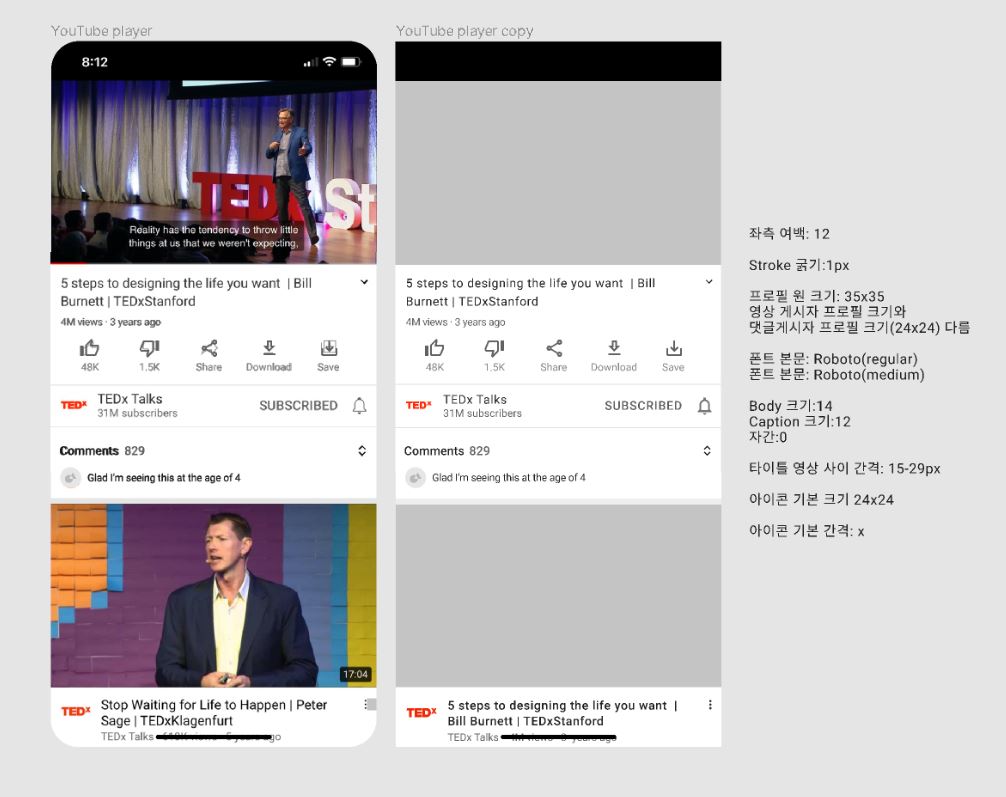1006x797 pixels.
Task: Click the like icon in YouTube player copy
Action: [x=434, y=348]
